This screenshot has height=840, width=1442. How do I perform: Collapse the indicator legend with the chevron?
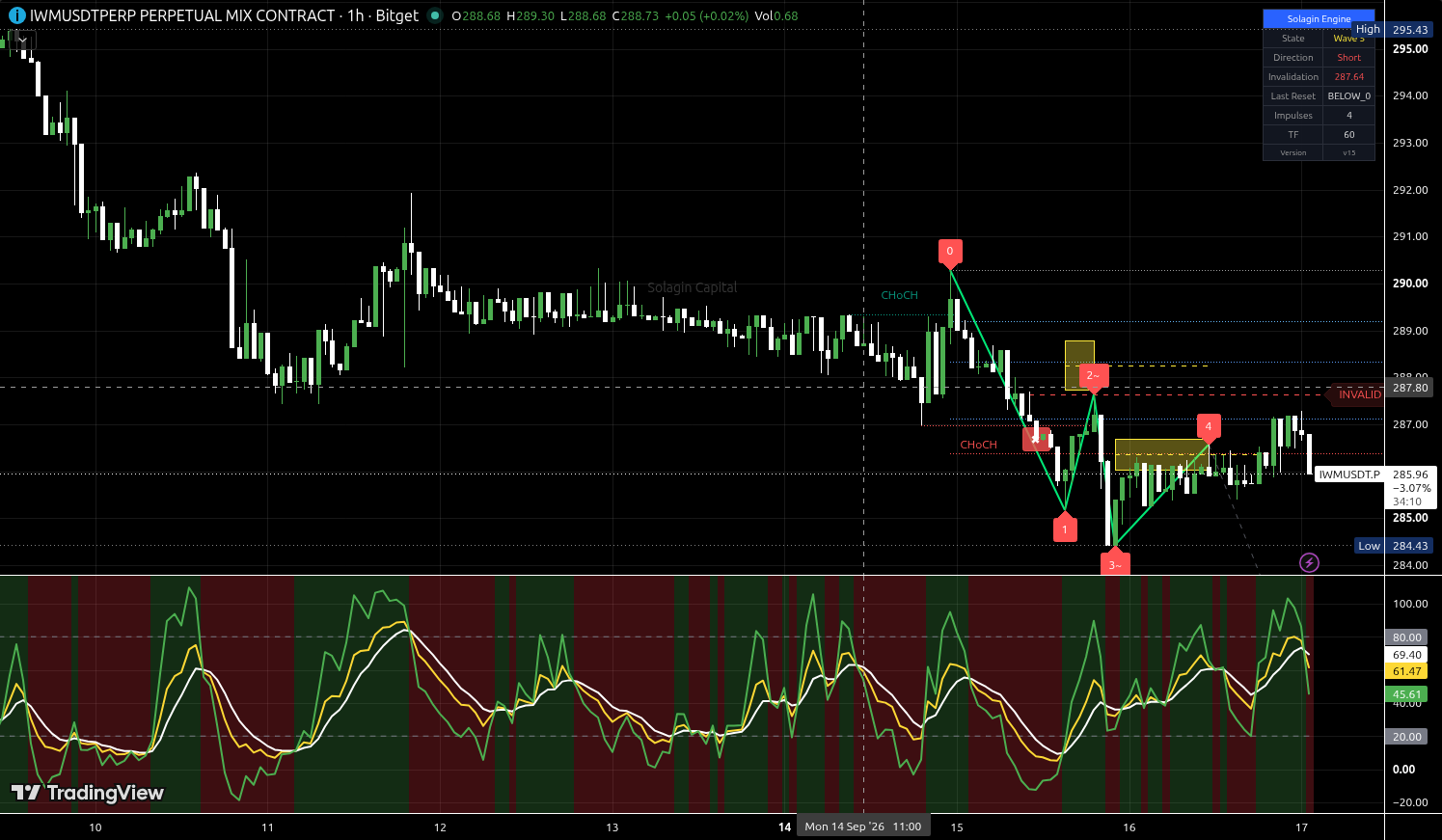click(23, 40)
